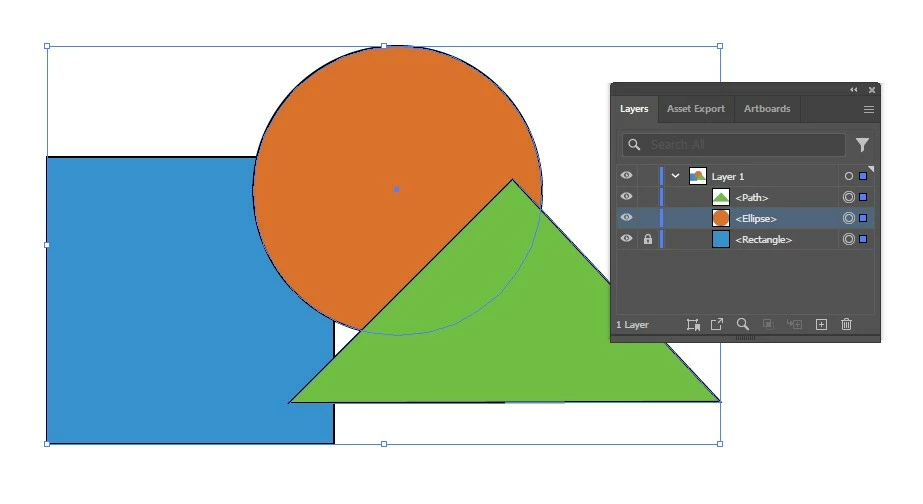Select the Layer 1 name
Viewport: 923px width, 504px height.
tap(728, 177)
